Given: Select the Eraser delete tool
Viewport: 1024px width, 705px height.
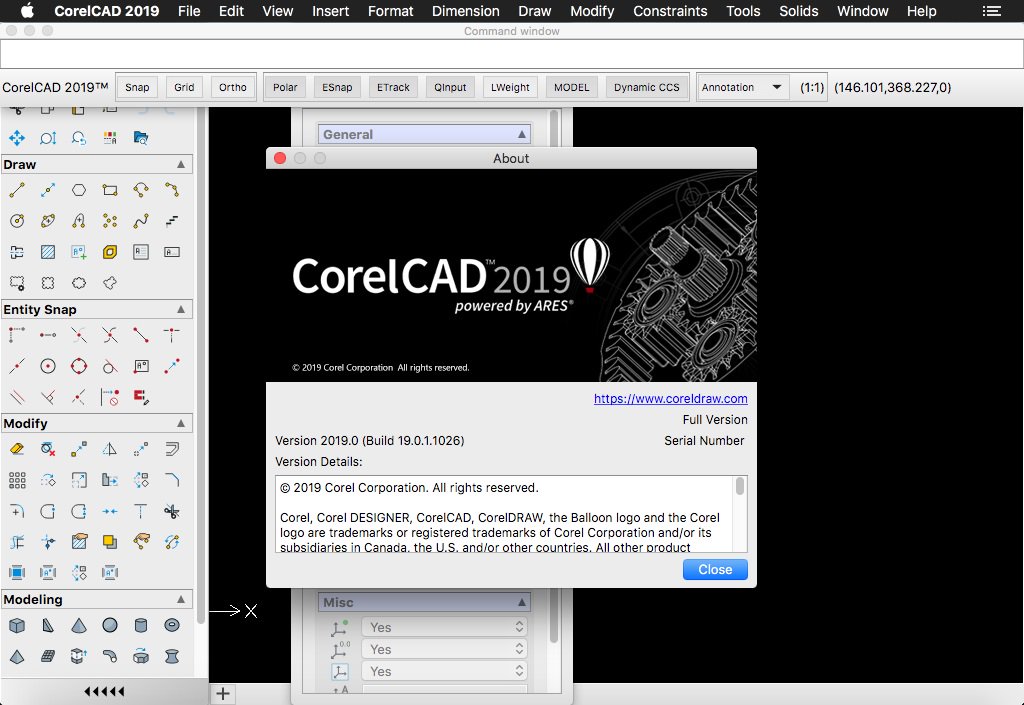Looking at the screenshot, I should [17, 449].
